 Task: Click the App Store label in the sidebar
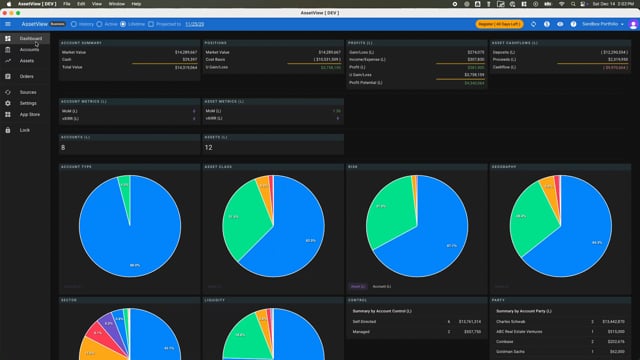click(x=30, y=115)
